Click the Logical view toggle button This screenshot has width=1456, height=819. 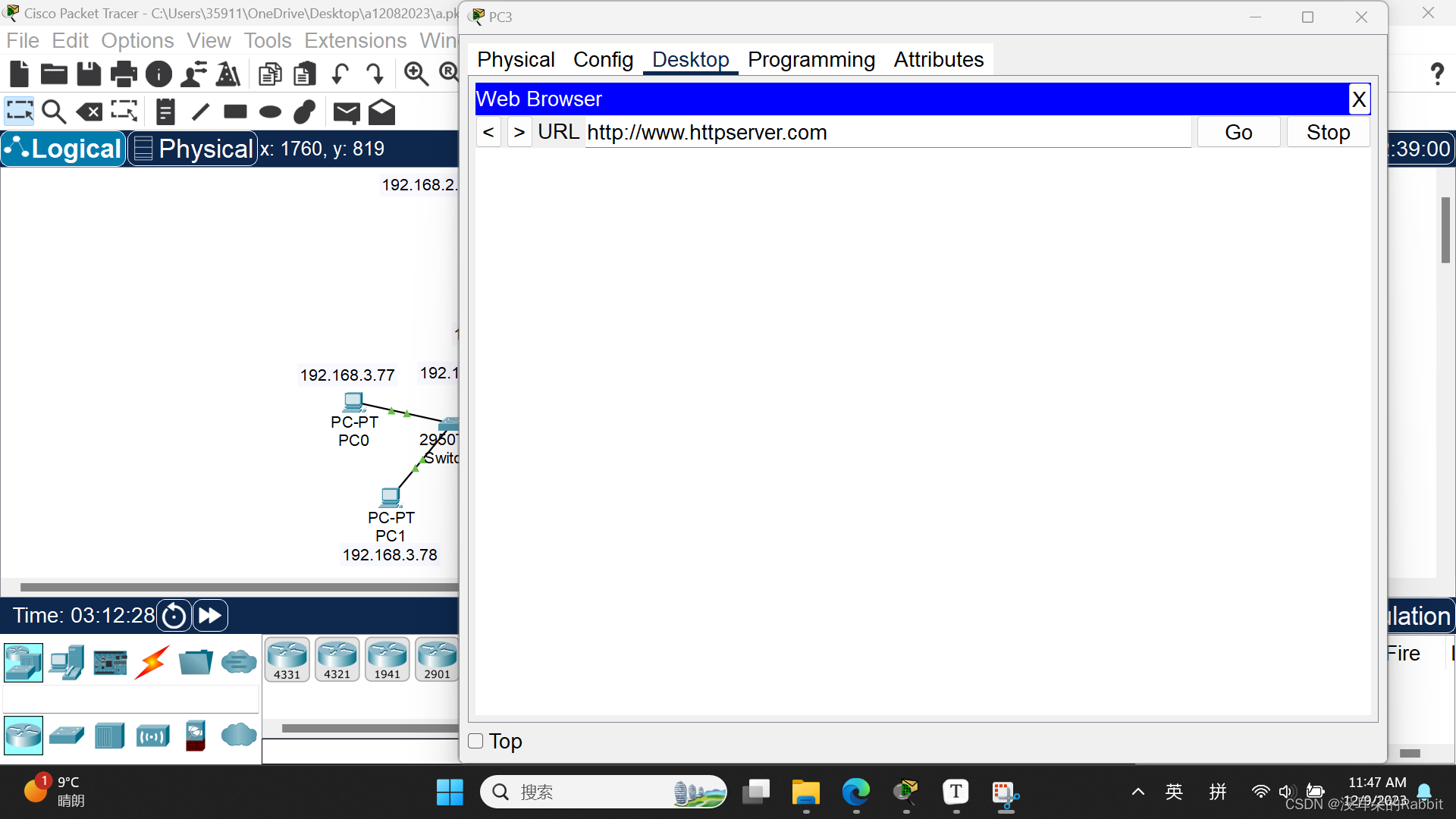pos(63,148)
